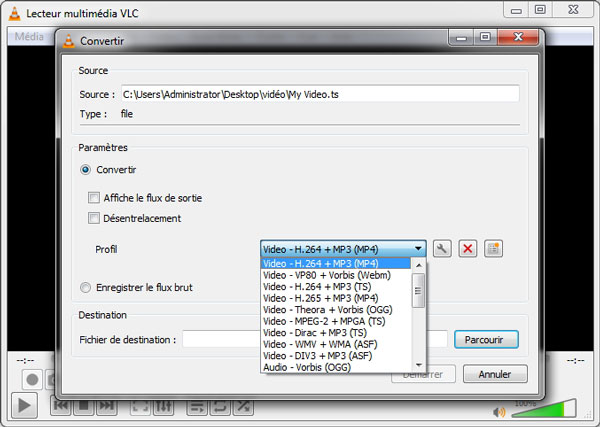The image size is (600, 427).
Task: Check the Désentrelacement option
Action: coord(94,218)
